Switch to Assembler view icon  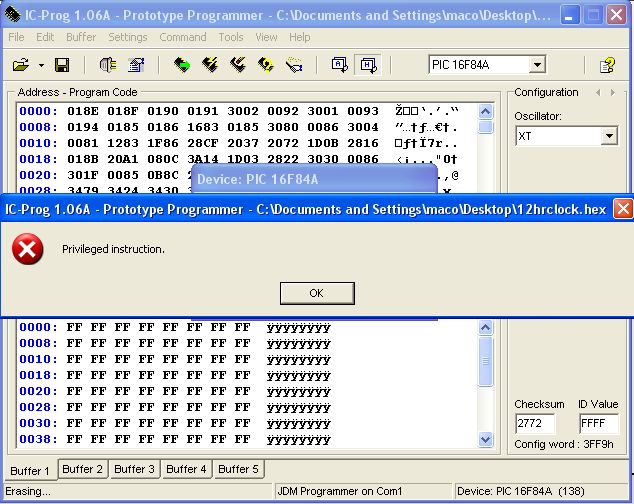pos(339,65)
